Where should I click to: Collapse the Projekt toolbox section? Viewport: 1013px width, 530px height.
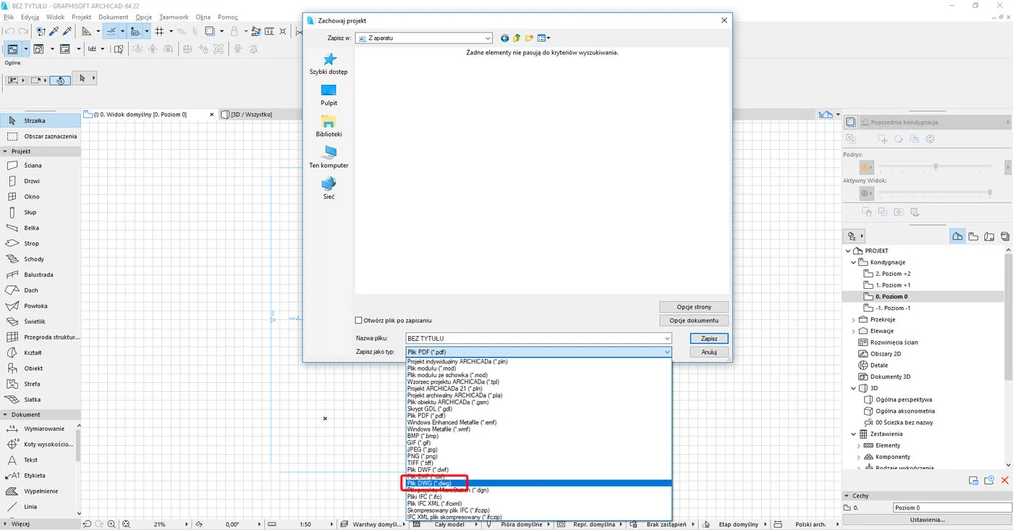coord(5,151)
